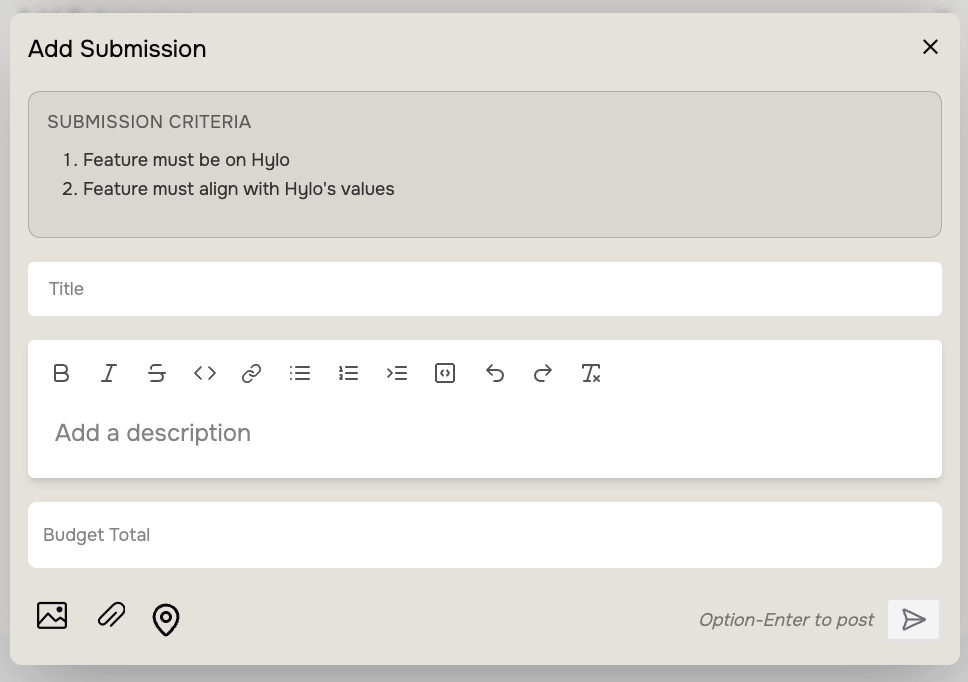Focus the Title input field
The image size is (968, 682).
[485, 289]
